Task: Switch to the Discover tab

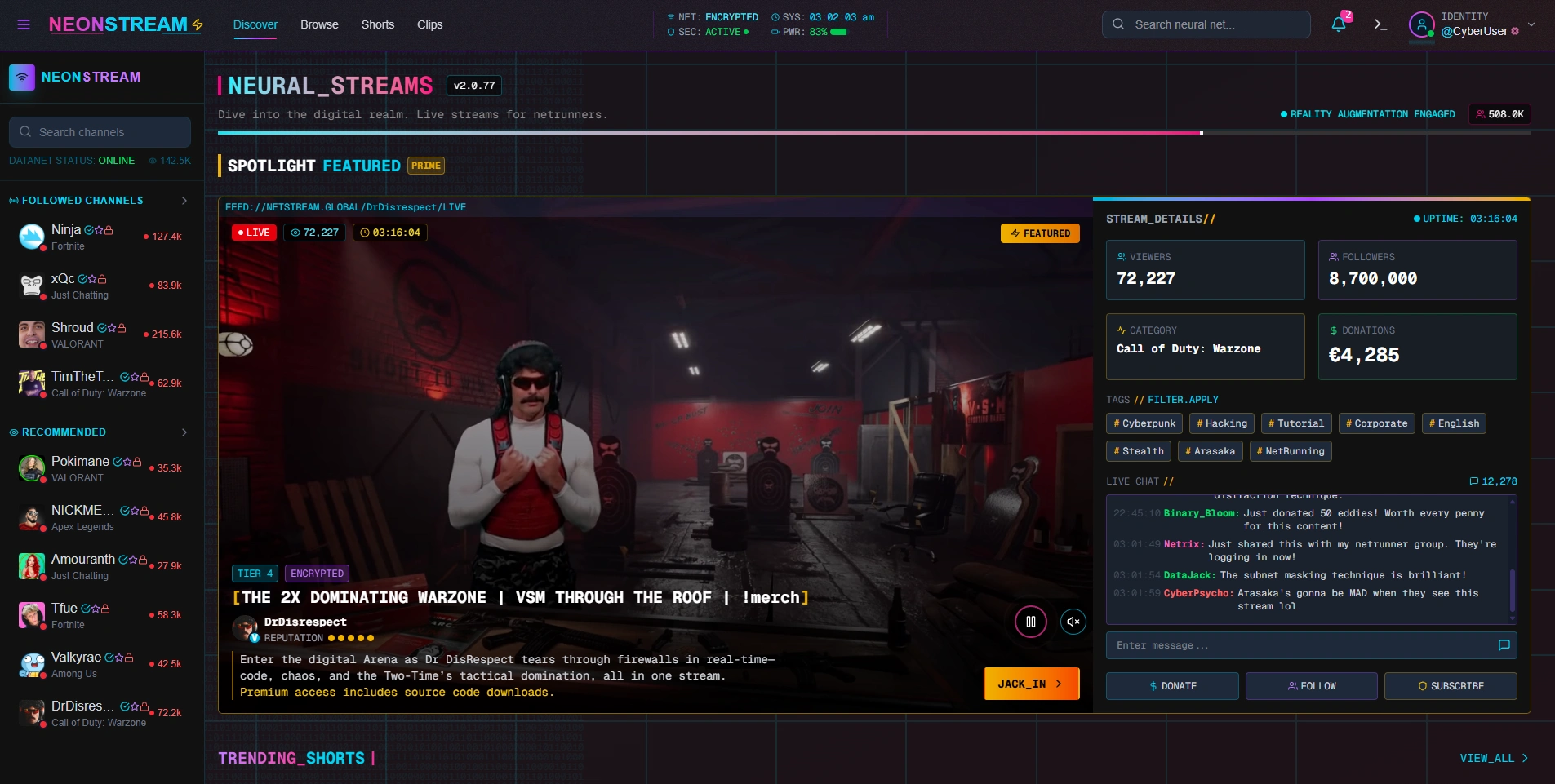Action: point(255,24)
